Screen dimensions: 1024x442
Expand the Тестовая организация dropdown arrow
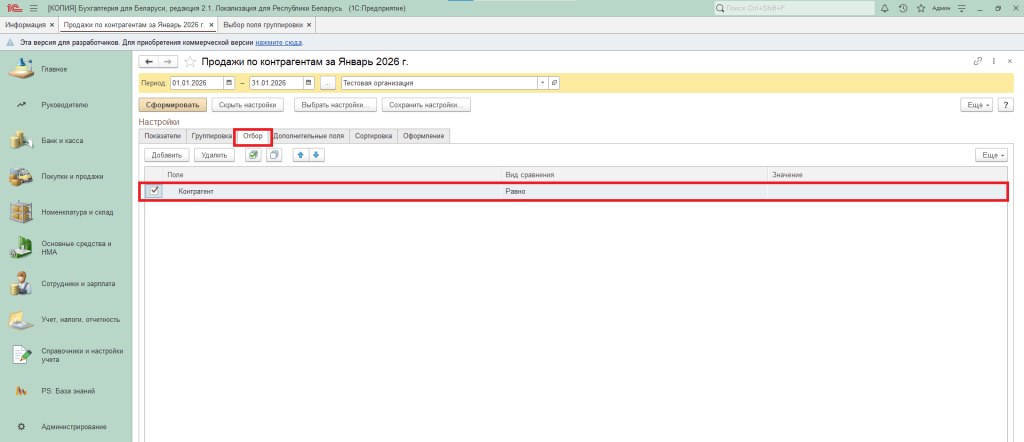[543, 83]
